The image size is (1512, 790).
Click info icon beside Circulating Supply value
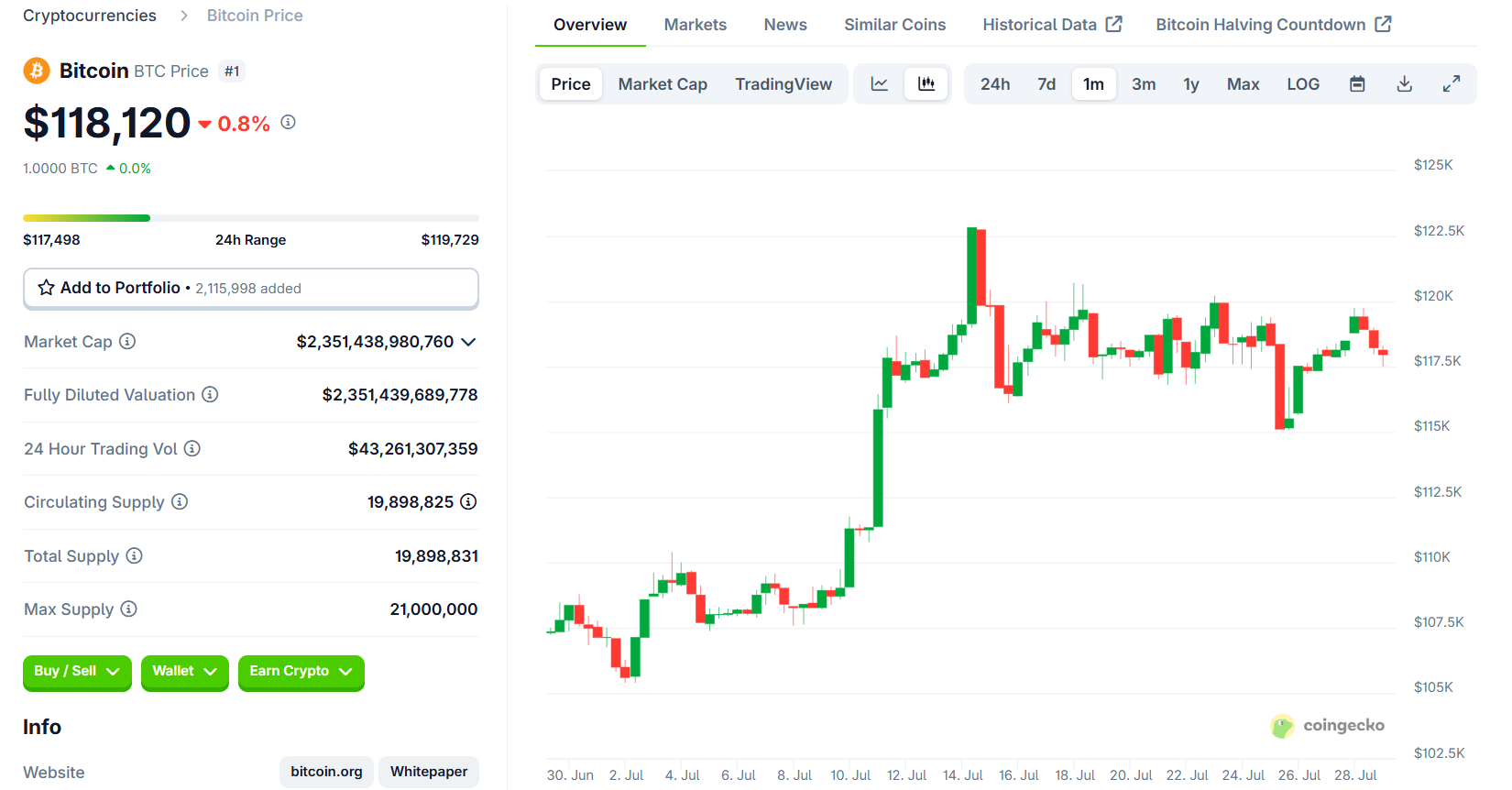click(x=468, y=501)
